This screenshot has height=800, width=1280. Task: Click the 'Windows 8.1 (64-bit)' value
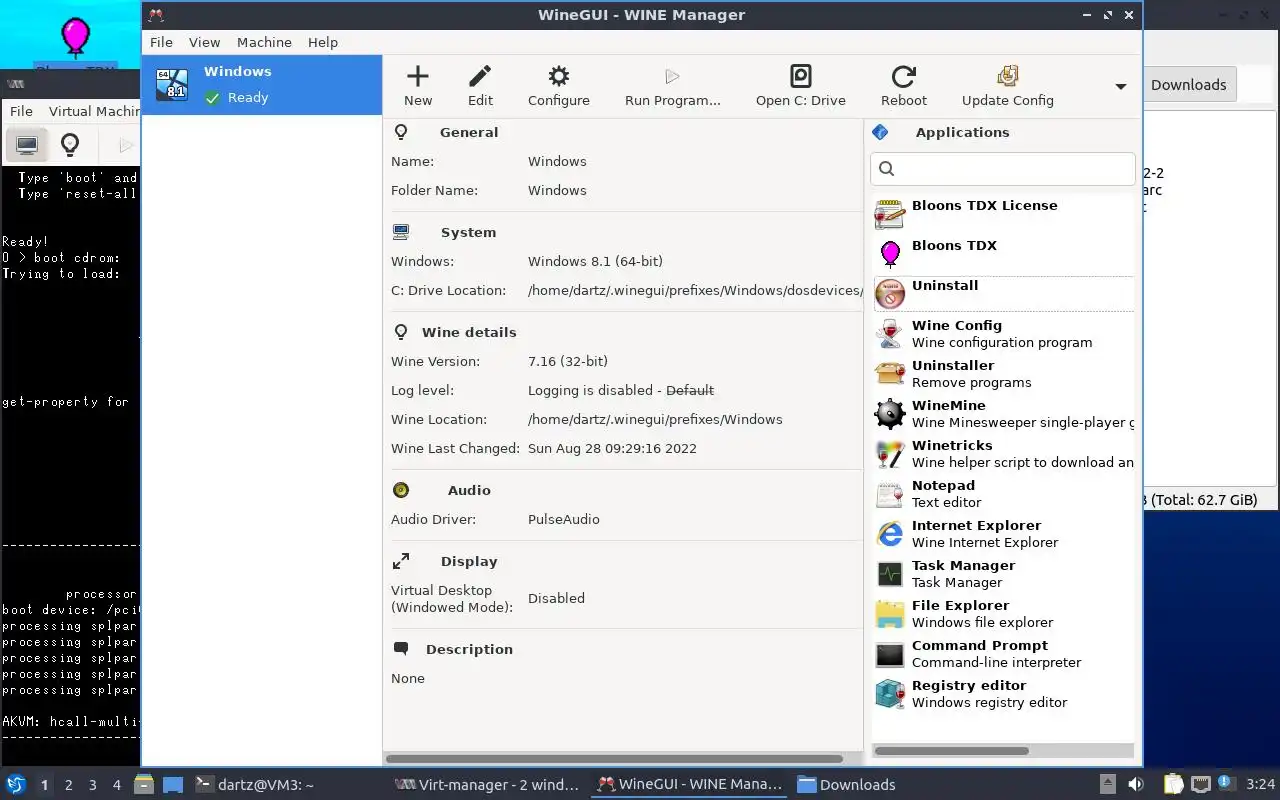click(595, 261)
